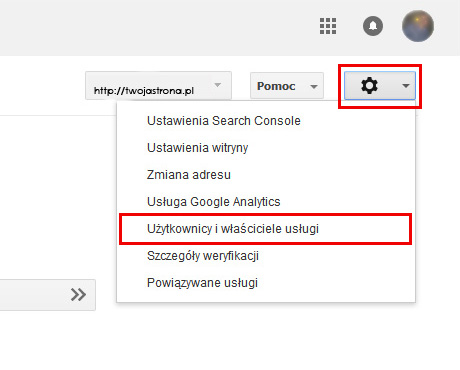Select Ustawienia Search Console
This screenshot has height=370, width=460.
point(224,121)
